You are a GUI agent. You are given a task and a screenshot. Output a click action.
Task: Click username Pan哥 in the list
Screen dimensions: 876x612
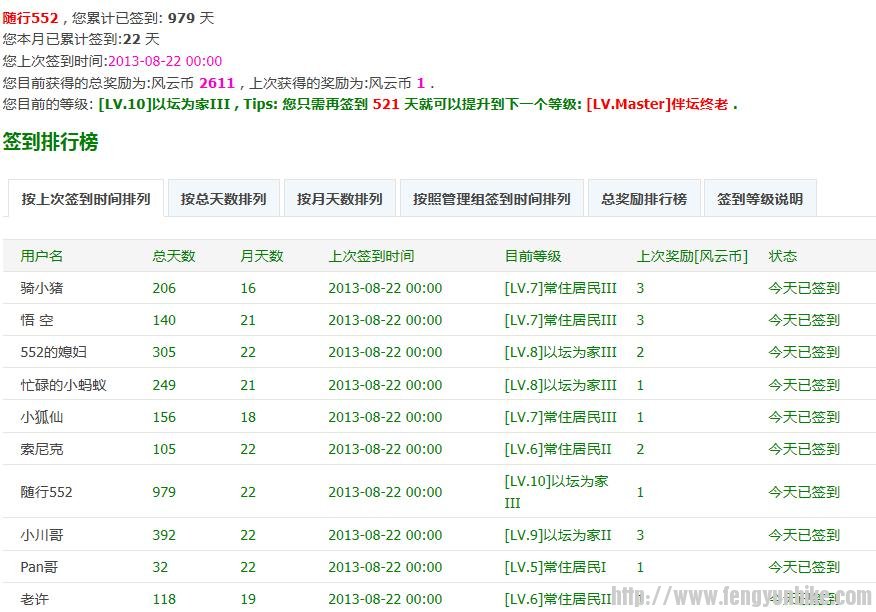click(x=39, y=567)
